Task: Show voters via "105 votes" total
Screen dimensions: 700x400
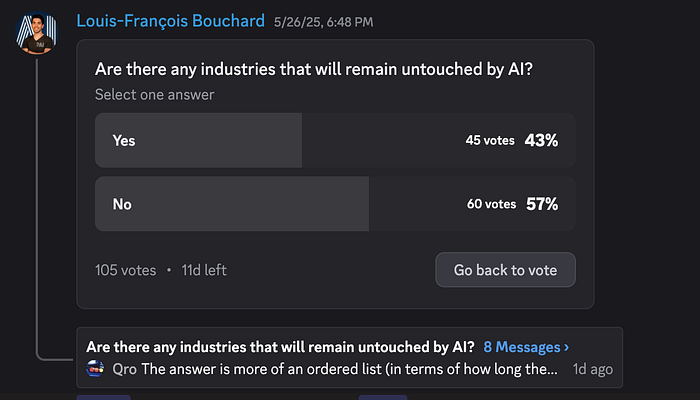Action: pos(126,270)
